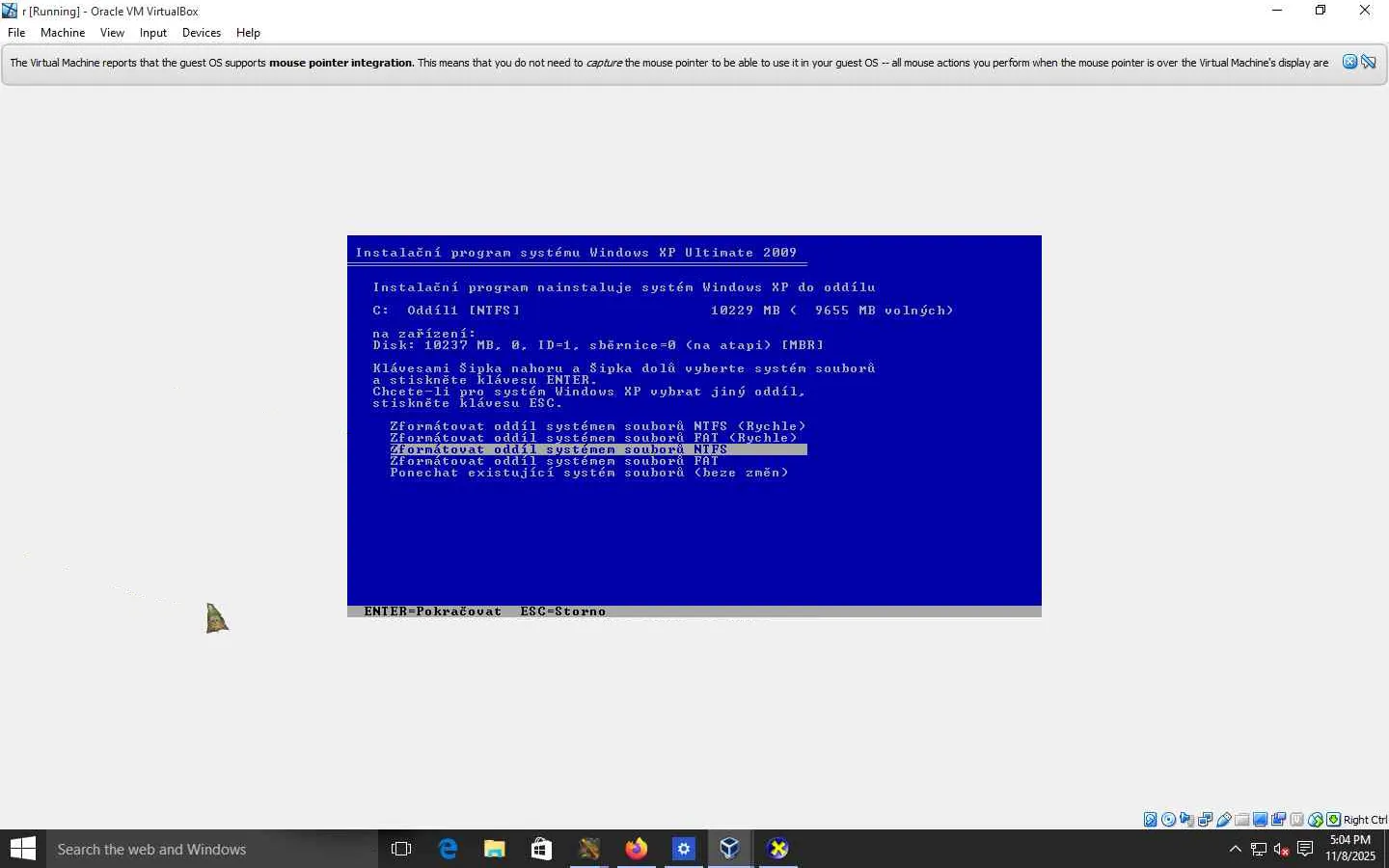Click the highlighted NTFS format option
Image resolution: width=1389 pixels, height=868 pixels.
tap(598, 449)
